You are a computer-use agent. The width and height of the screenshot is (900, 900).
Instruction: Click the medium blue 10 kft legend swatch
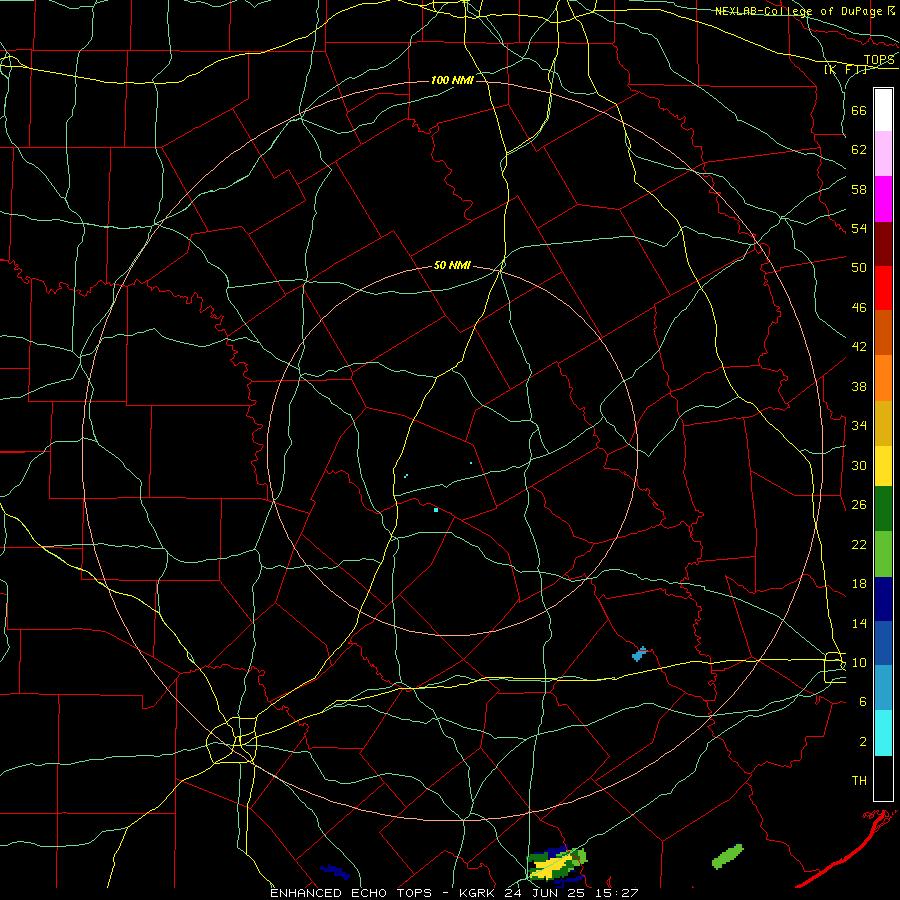coord(883,643)
